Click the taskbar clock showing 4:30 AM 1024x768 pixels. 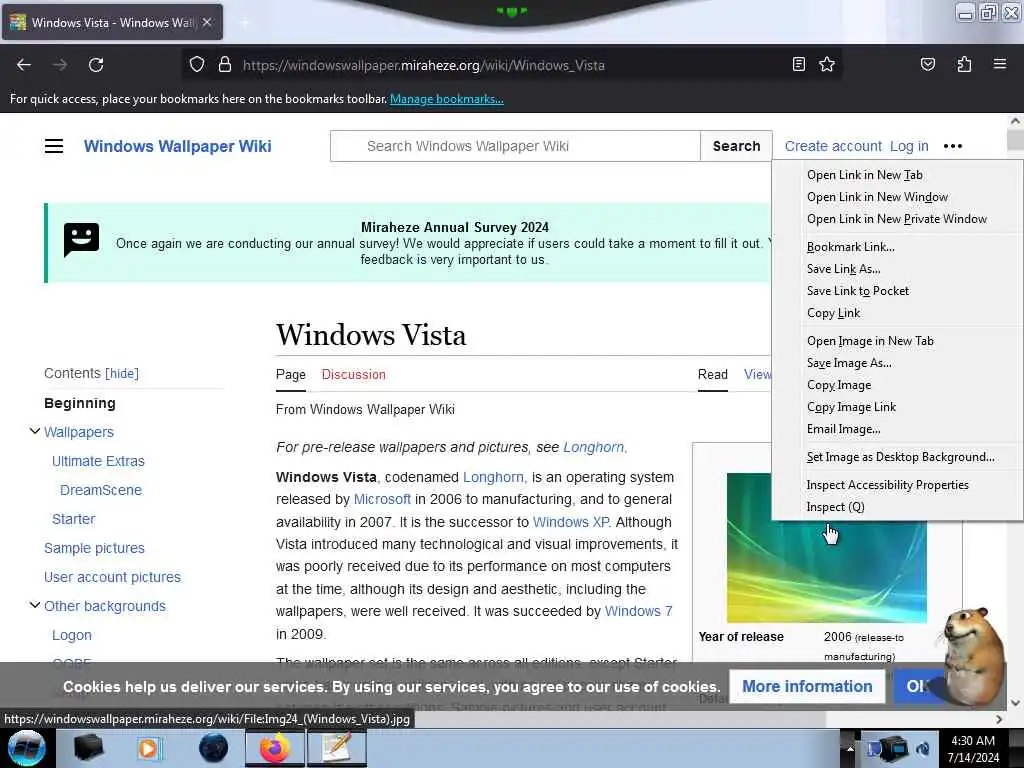[973, 749]
